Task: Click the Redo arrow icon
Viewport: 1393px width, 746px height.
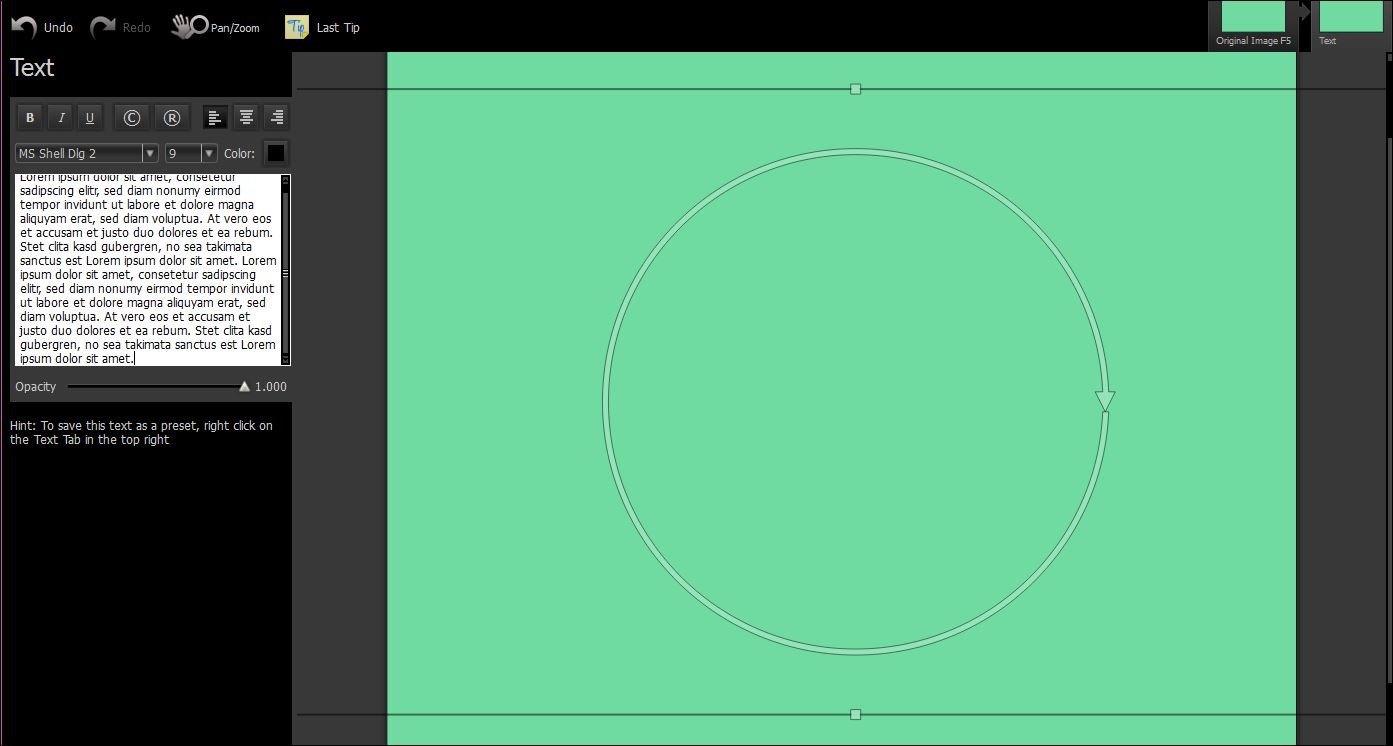Action: click(103, 27)
